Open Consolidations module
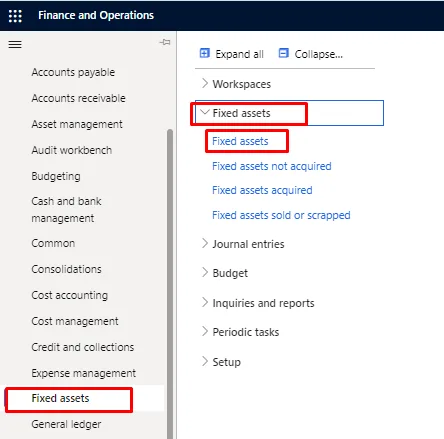 [x=66, y=269]
